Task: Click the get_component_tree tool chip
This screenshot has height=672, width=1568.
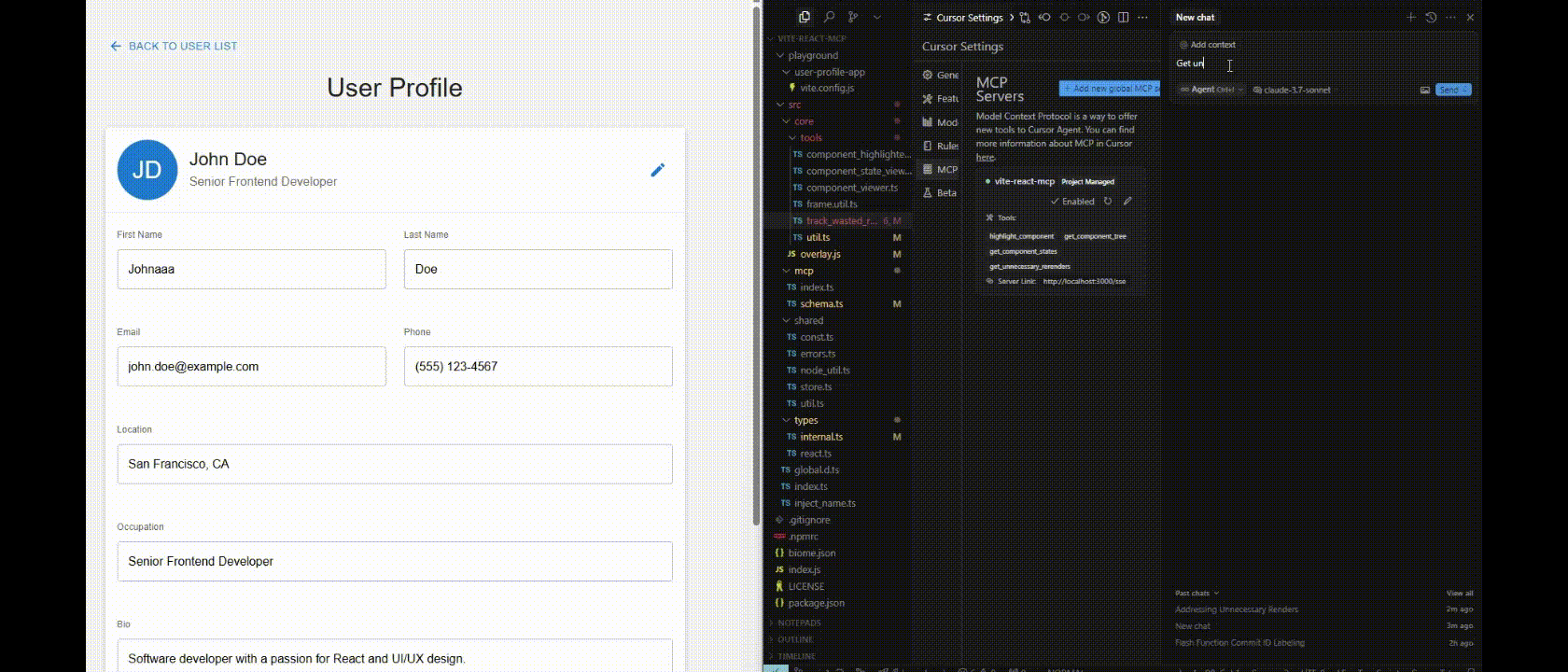Action: tap(1095, 236)
